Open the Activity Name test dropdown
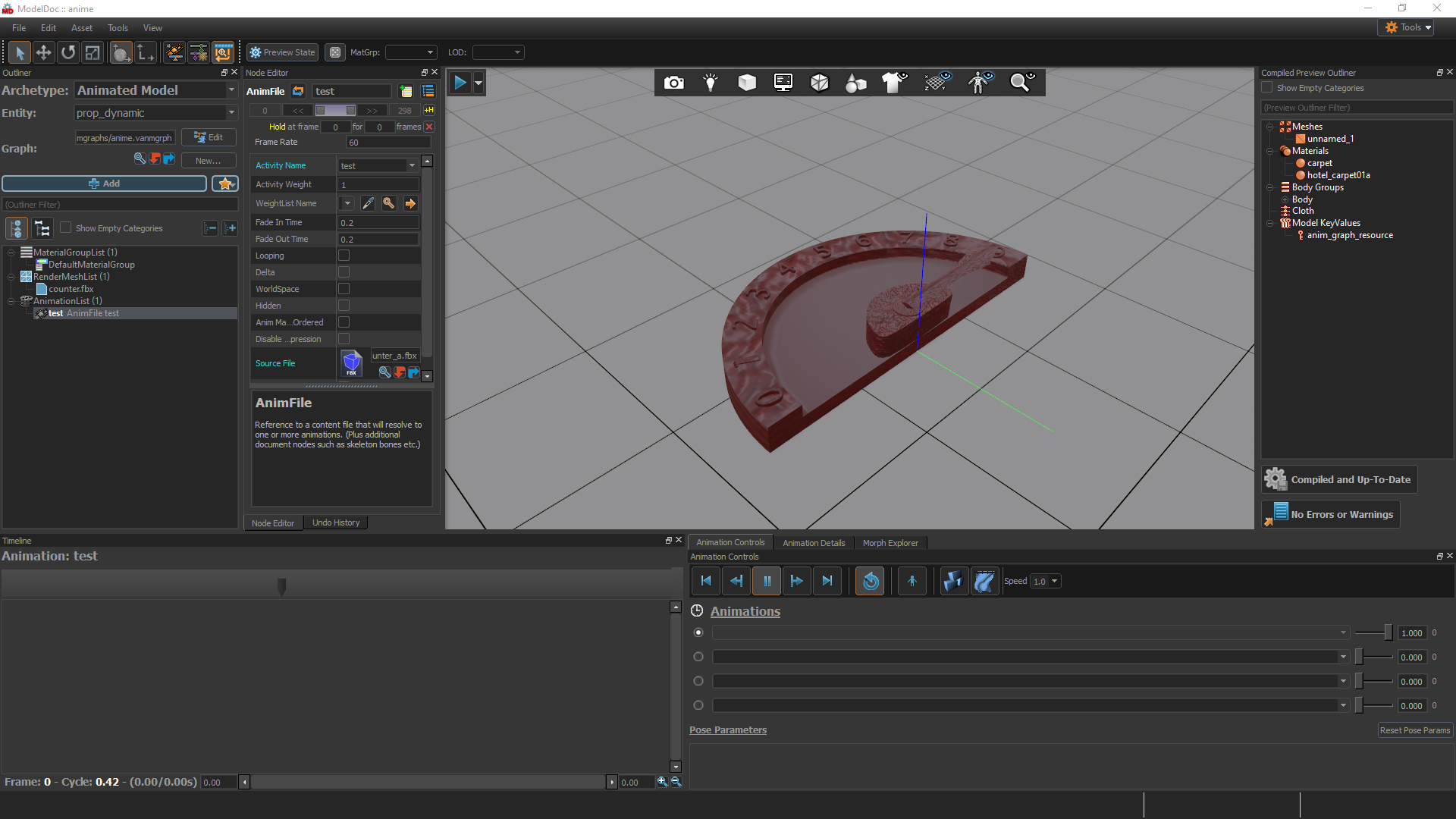 pos(412,166)
